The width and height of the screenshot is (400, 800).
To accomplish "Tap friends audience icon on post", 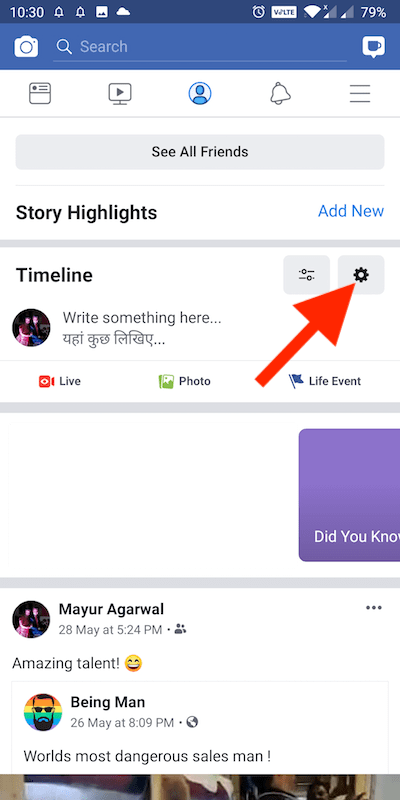I will point(180,629).
